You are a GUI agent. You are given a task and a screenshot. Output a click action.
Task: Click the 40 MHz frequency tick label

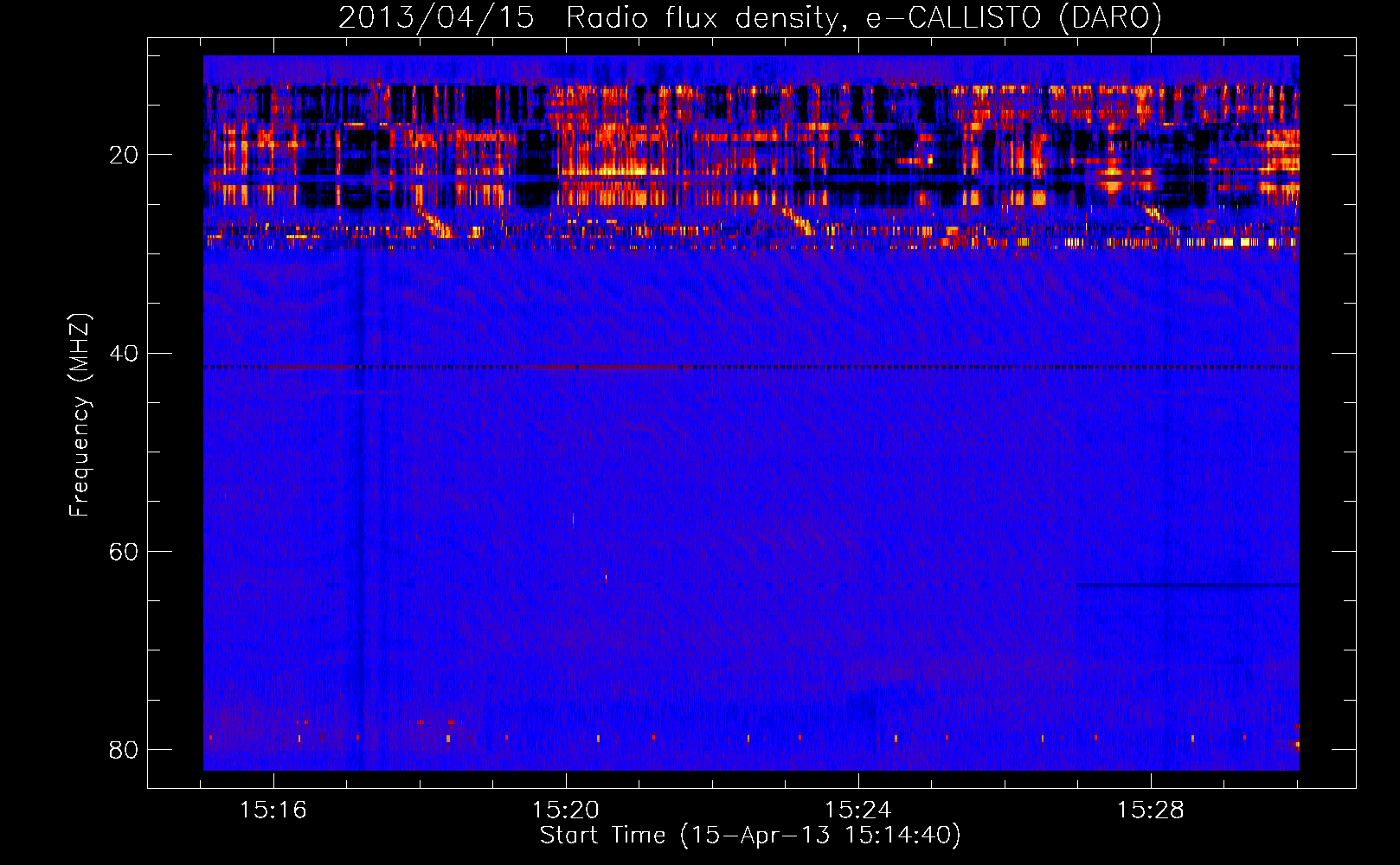click(123, 354)
